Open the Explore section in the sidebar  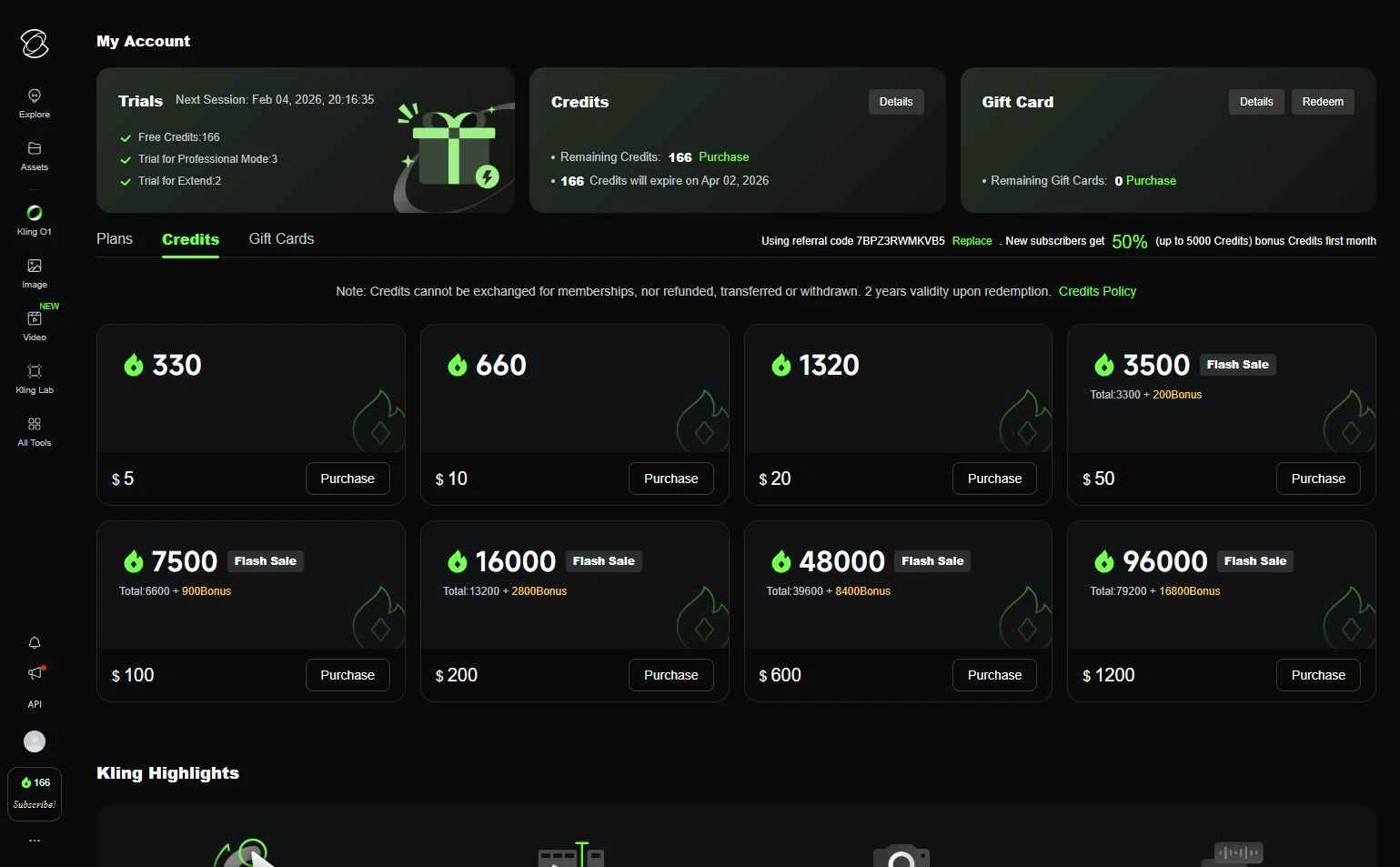(35, 104)
